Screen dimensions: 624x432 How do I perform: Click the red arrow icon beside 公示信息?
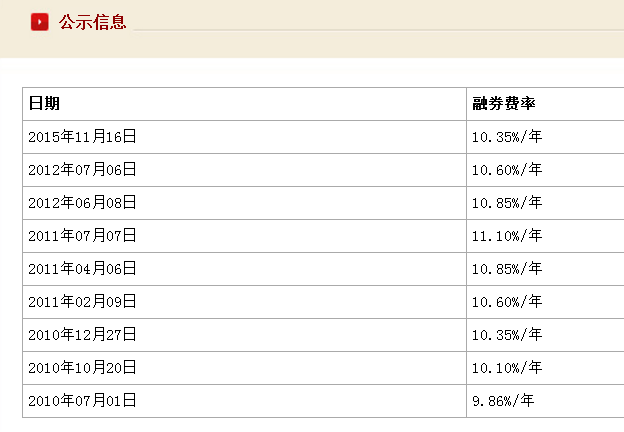point(40,22)
